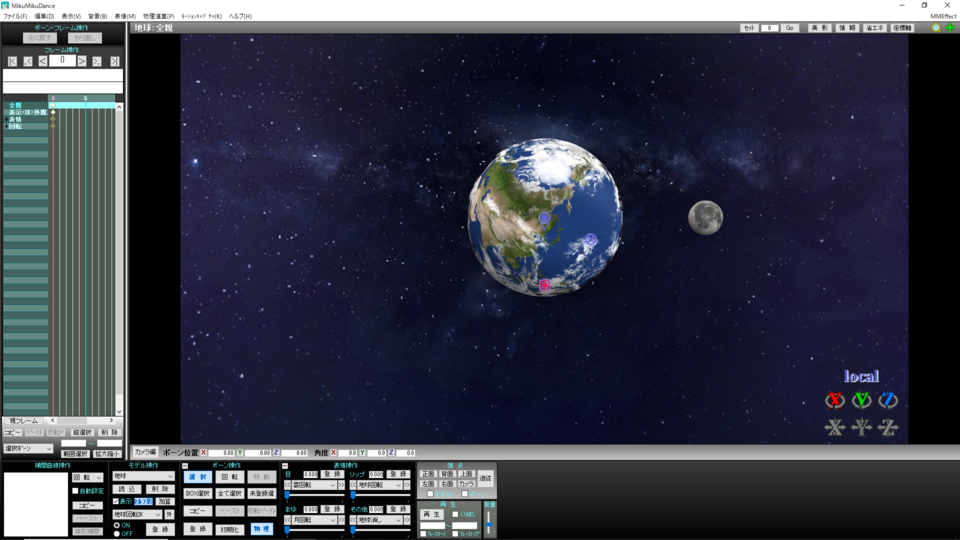Click the green local Y rotation handle

(861, 400)
